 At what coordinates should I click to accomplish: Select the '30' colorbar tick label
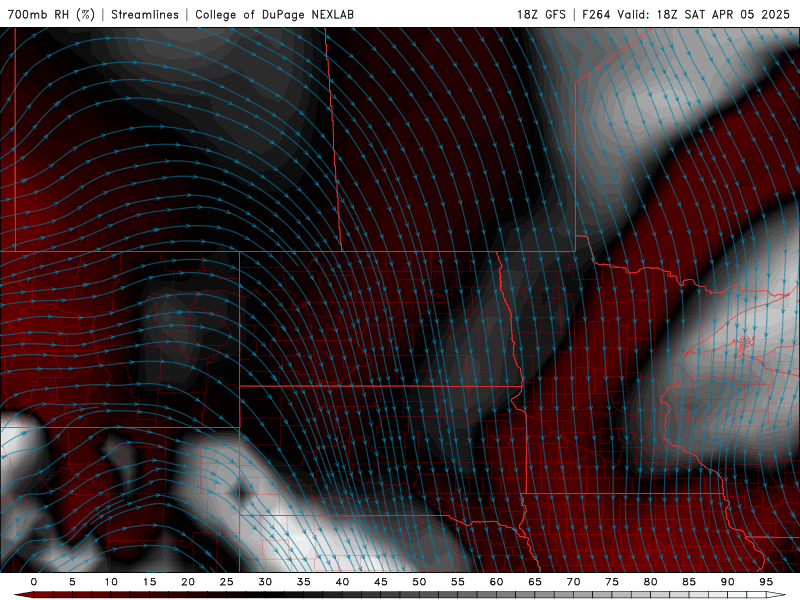[265, 582]
